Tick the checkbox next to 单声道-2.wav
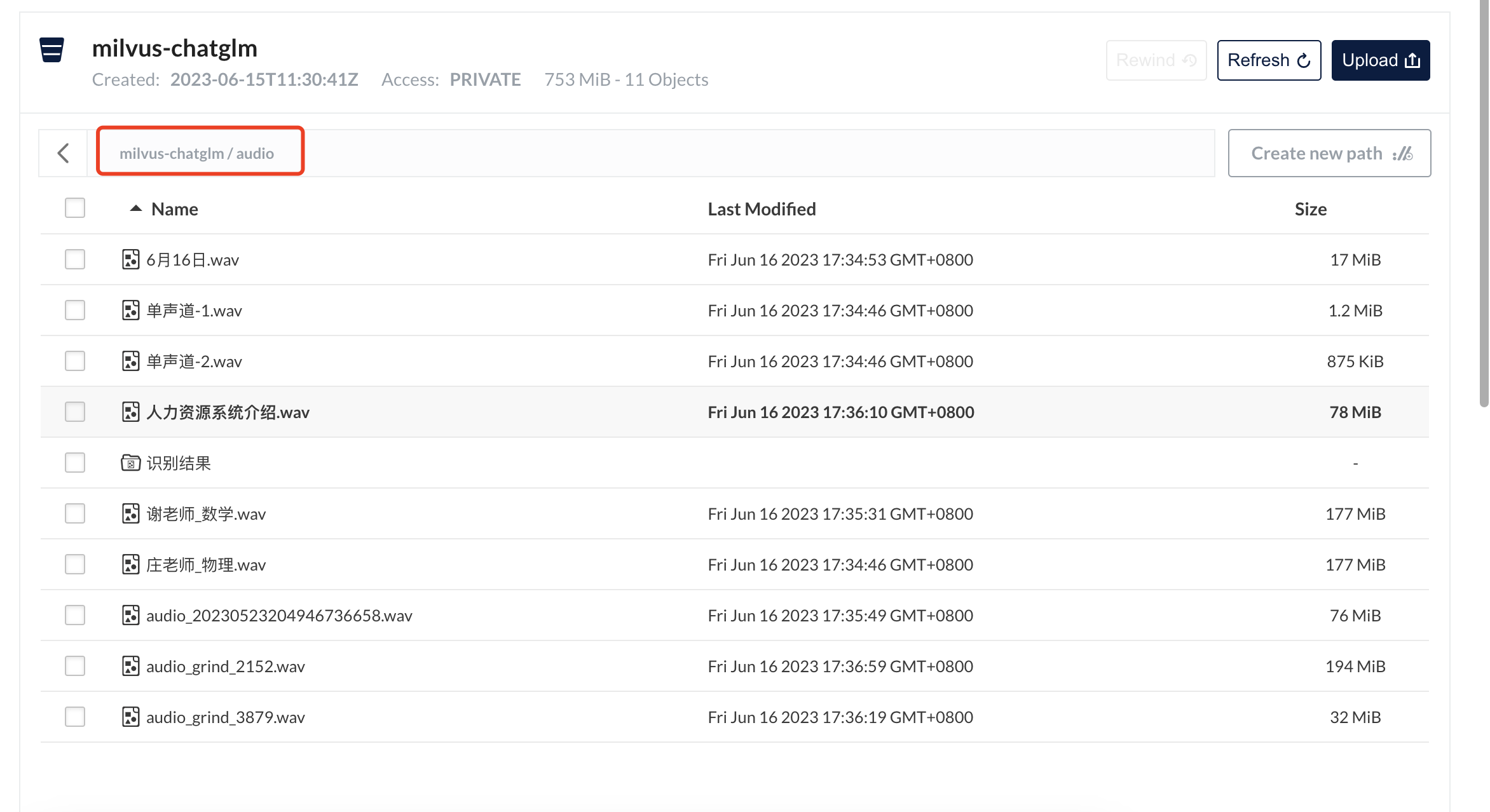This screenshot has width=1490, height=812. (x=75, y=361)
